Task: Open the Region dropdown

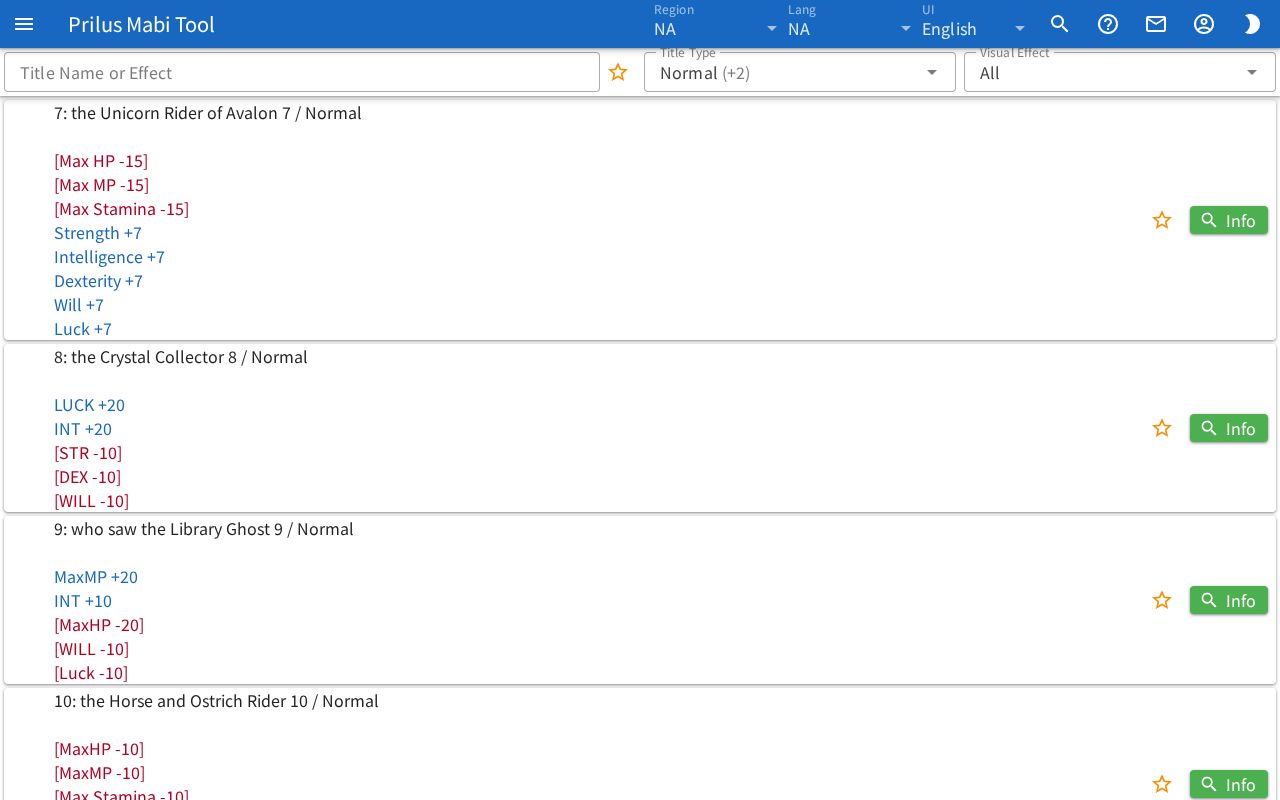Action: tap(716, 24)
